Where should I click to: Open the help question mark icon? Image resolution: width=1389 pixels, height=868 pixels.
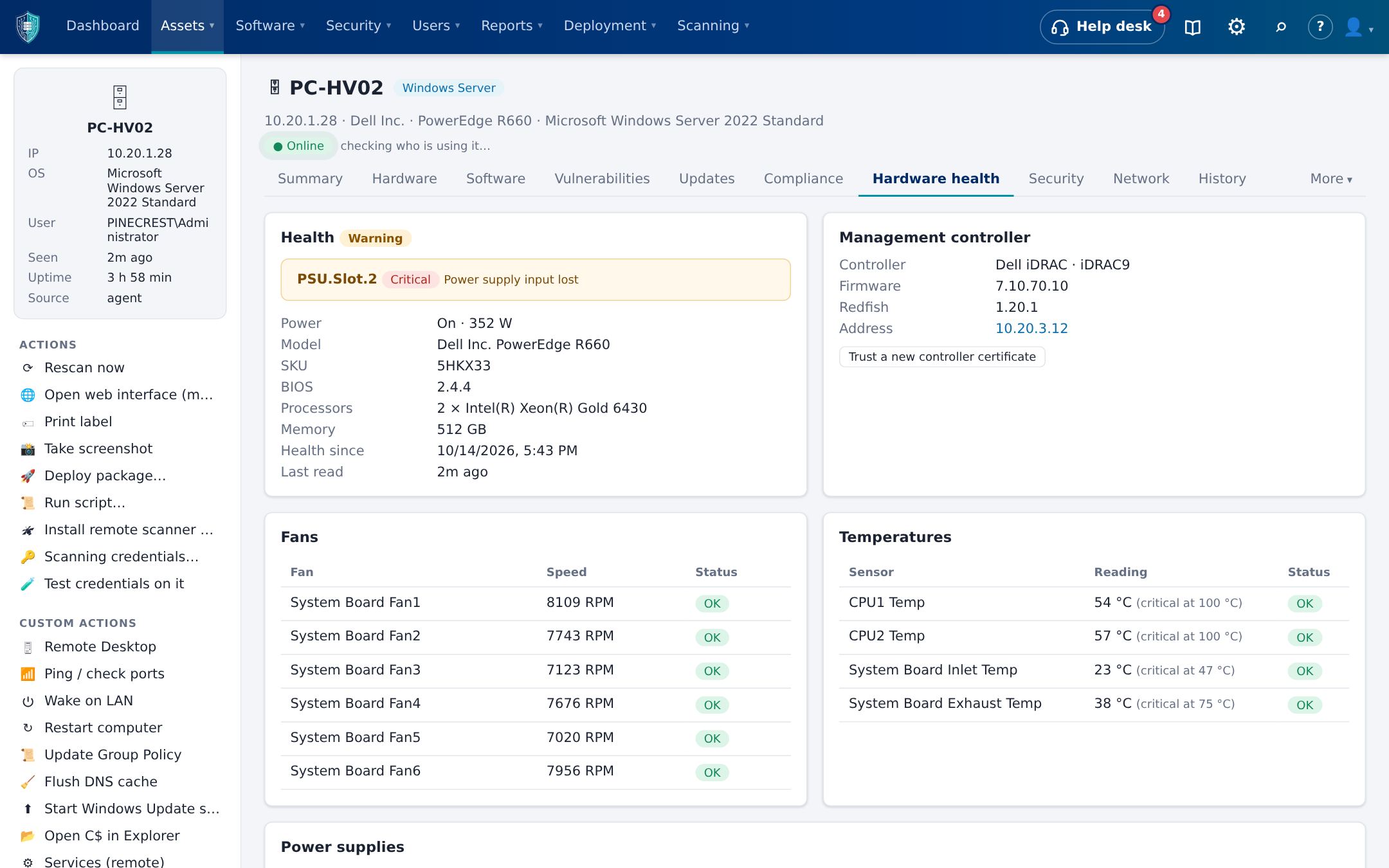(1320, 27)
